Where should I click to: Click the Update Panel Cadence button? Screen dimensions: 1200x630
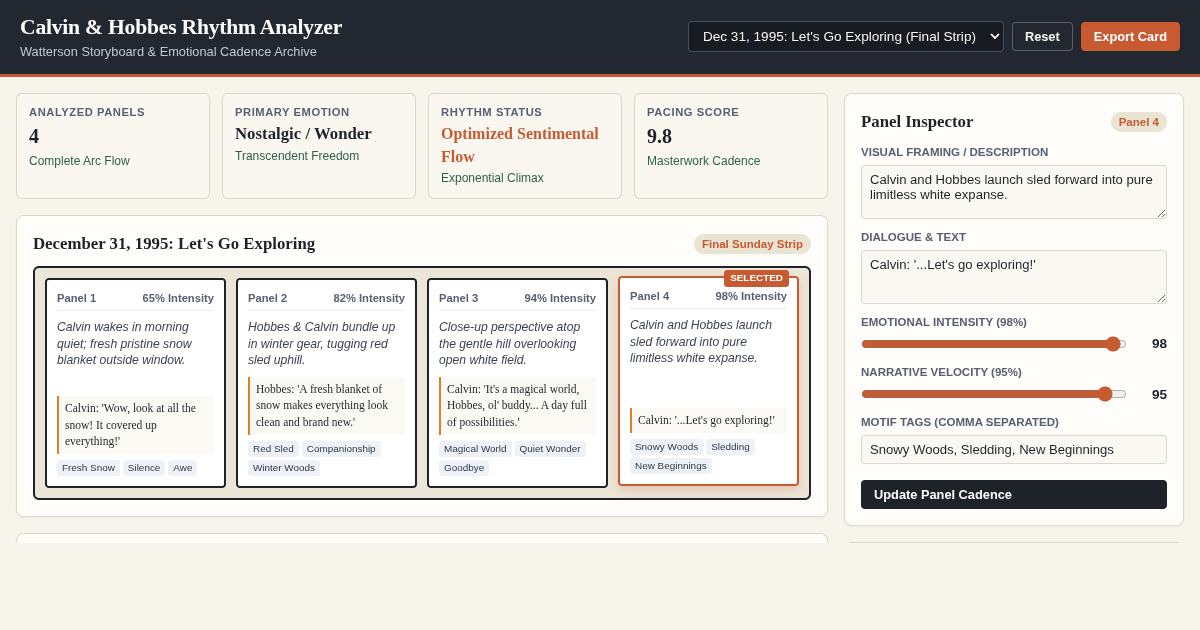(x=1014, y=494)
